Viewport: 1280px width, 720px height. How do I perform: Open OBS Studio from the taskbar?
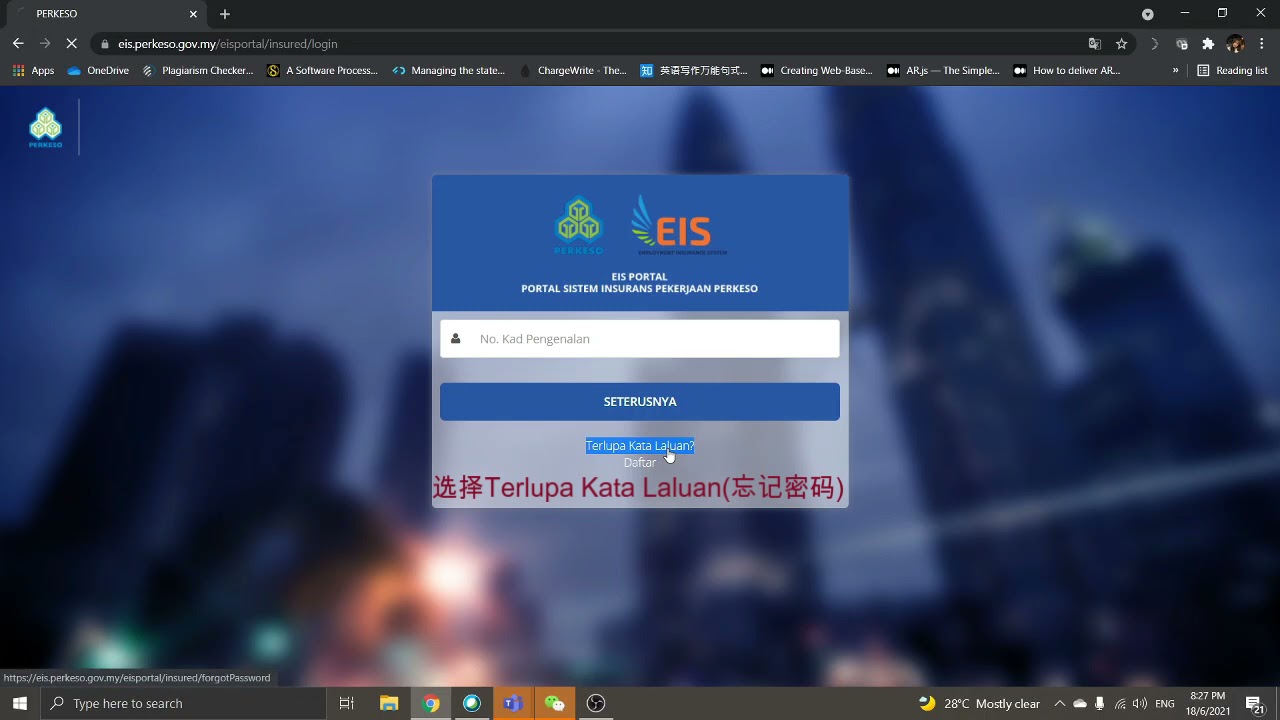click(596, 704)
